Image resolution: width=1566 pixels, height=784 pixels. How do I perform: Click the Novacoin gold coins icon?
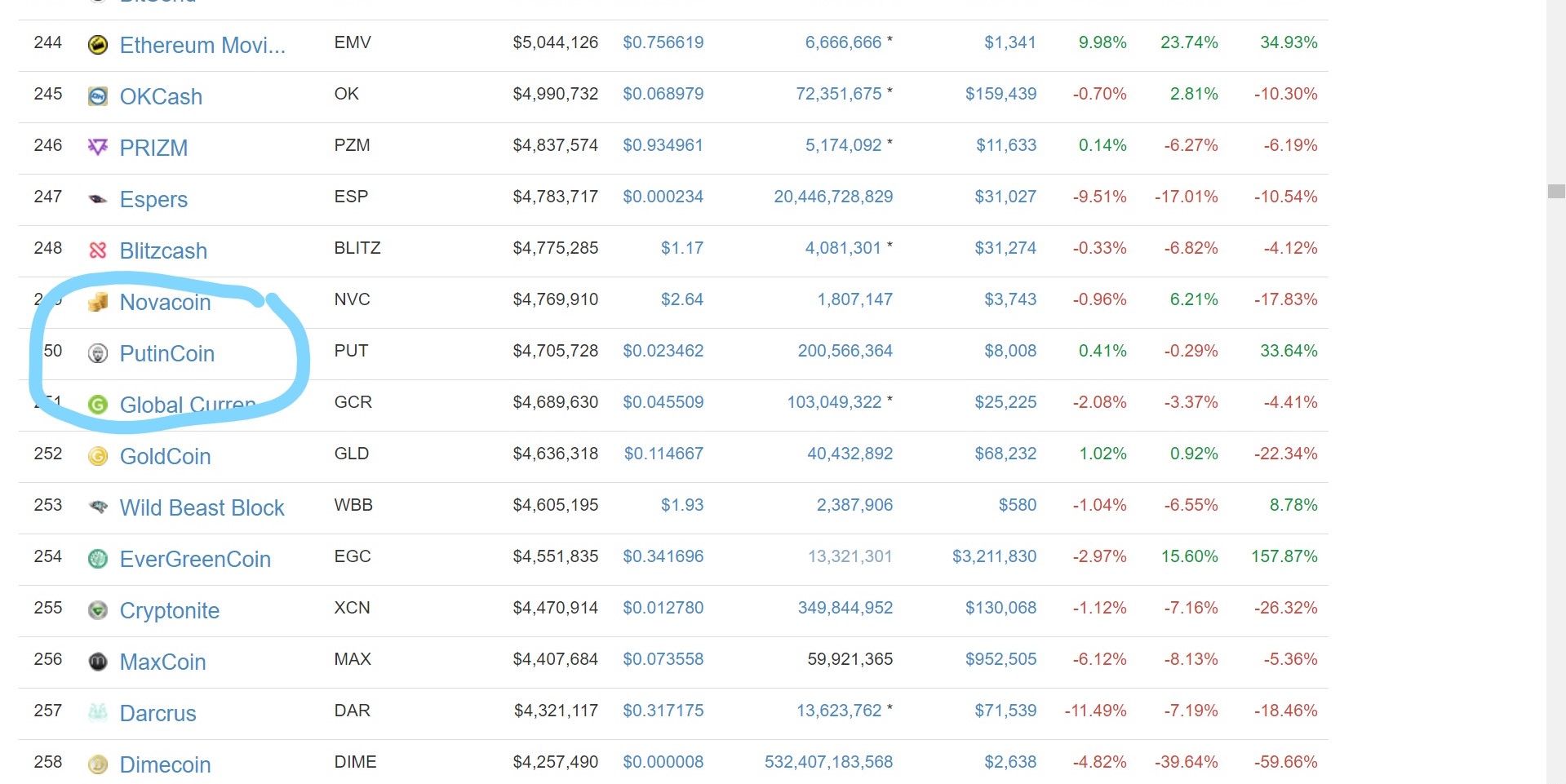tap(98, 302)
